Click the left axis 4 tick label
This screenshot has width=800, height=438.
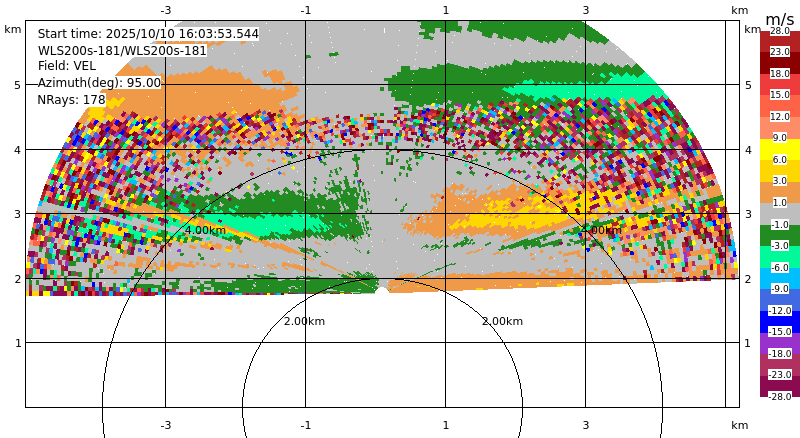coord(18,150)
